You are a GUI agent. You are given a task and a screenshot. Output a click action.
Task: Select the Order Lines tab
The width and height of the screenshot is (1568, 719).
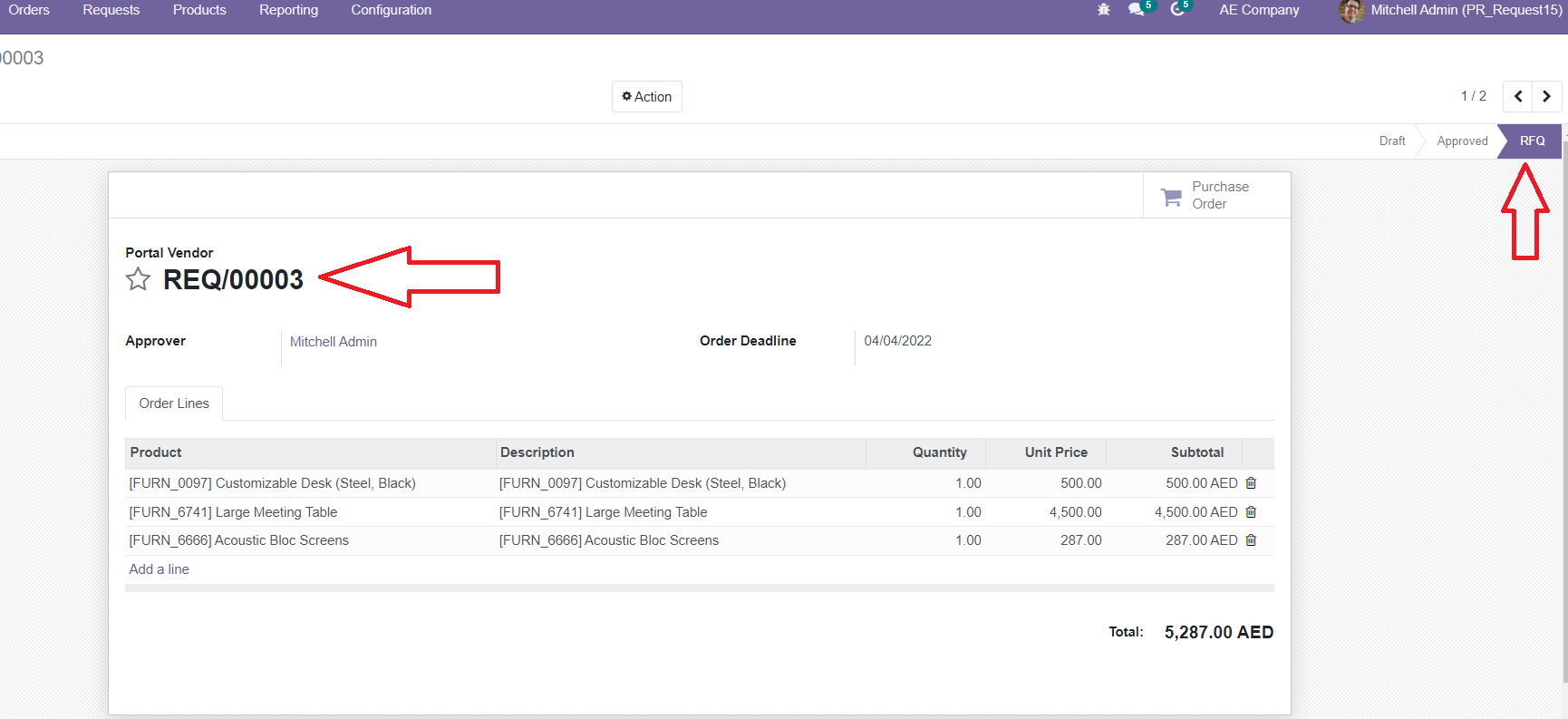click(174, 403)
